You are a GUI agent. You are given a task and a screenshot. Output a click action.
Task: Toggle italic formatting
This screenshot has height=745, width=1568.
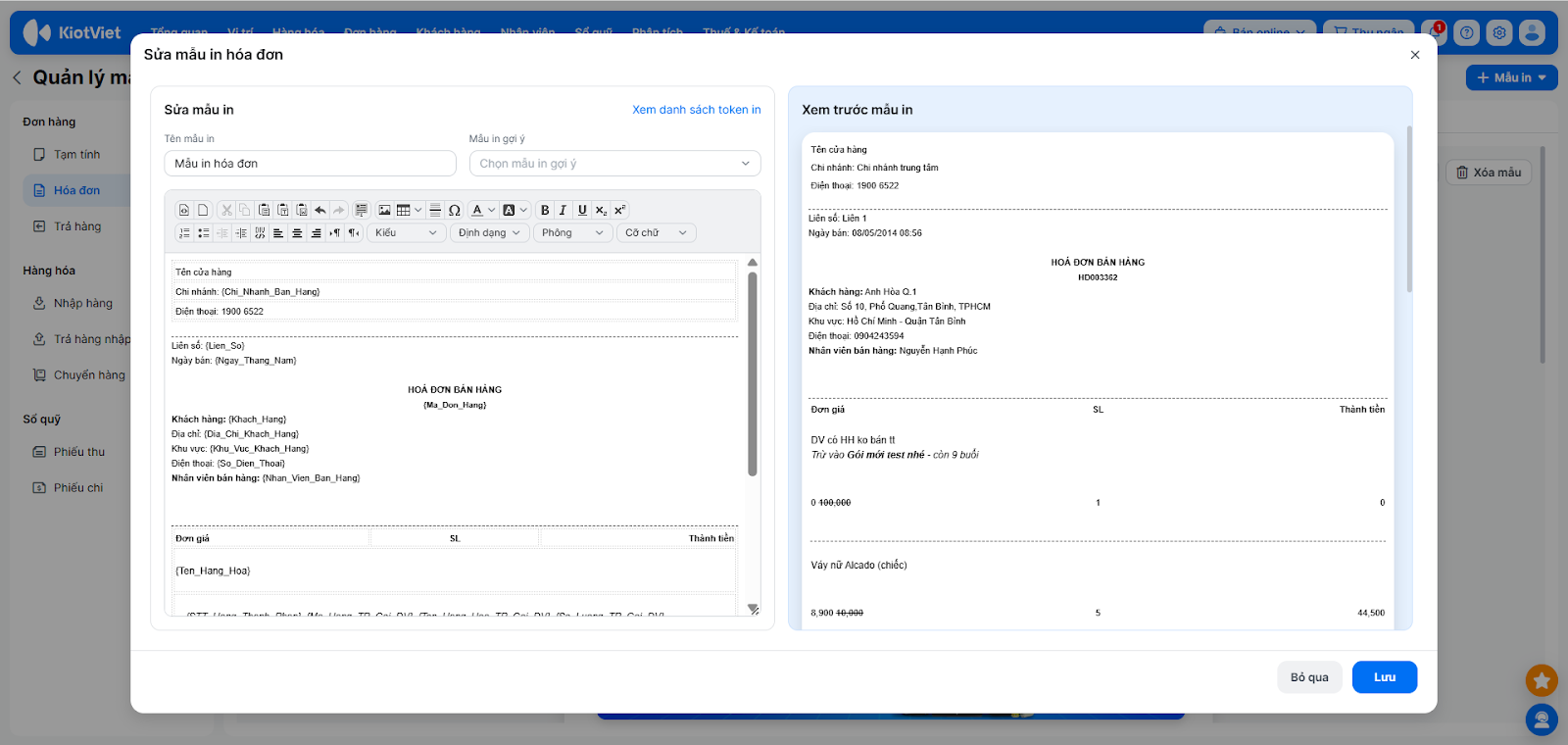click(x=563, y=210)
